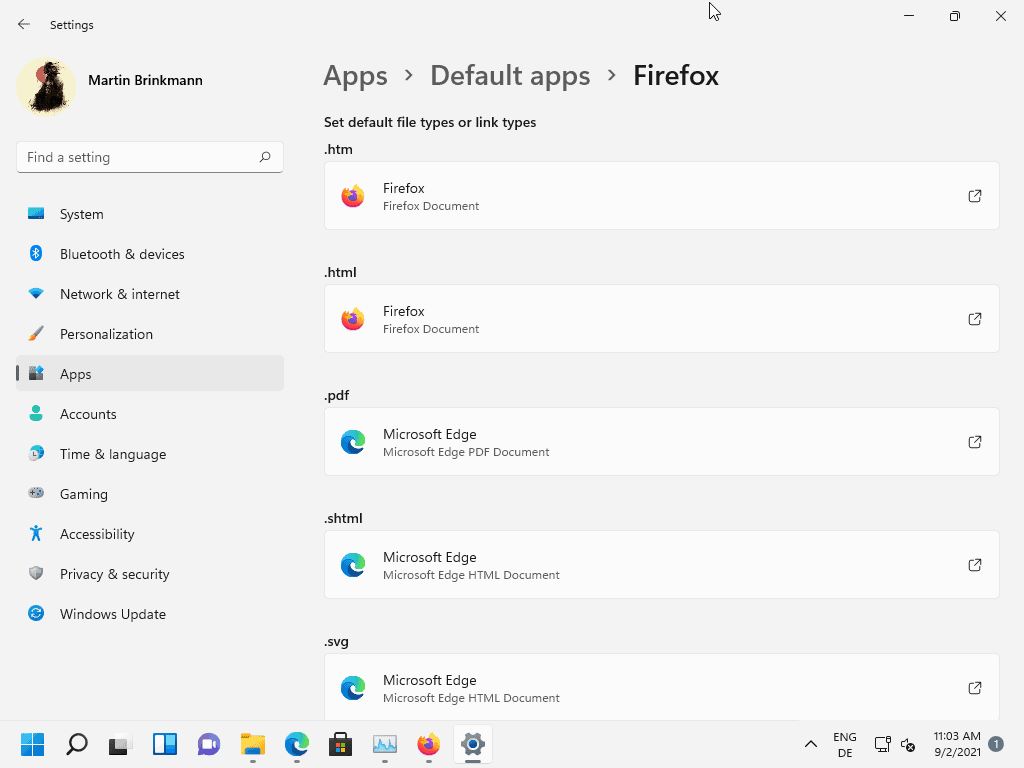
Task: Go to Apps breadcrumb
Action: click(x=355, y=76)
